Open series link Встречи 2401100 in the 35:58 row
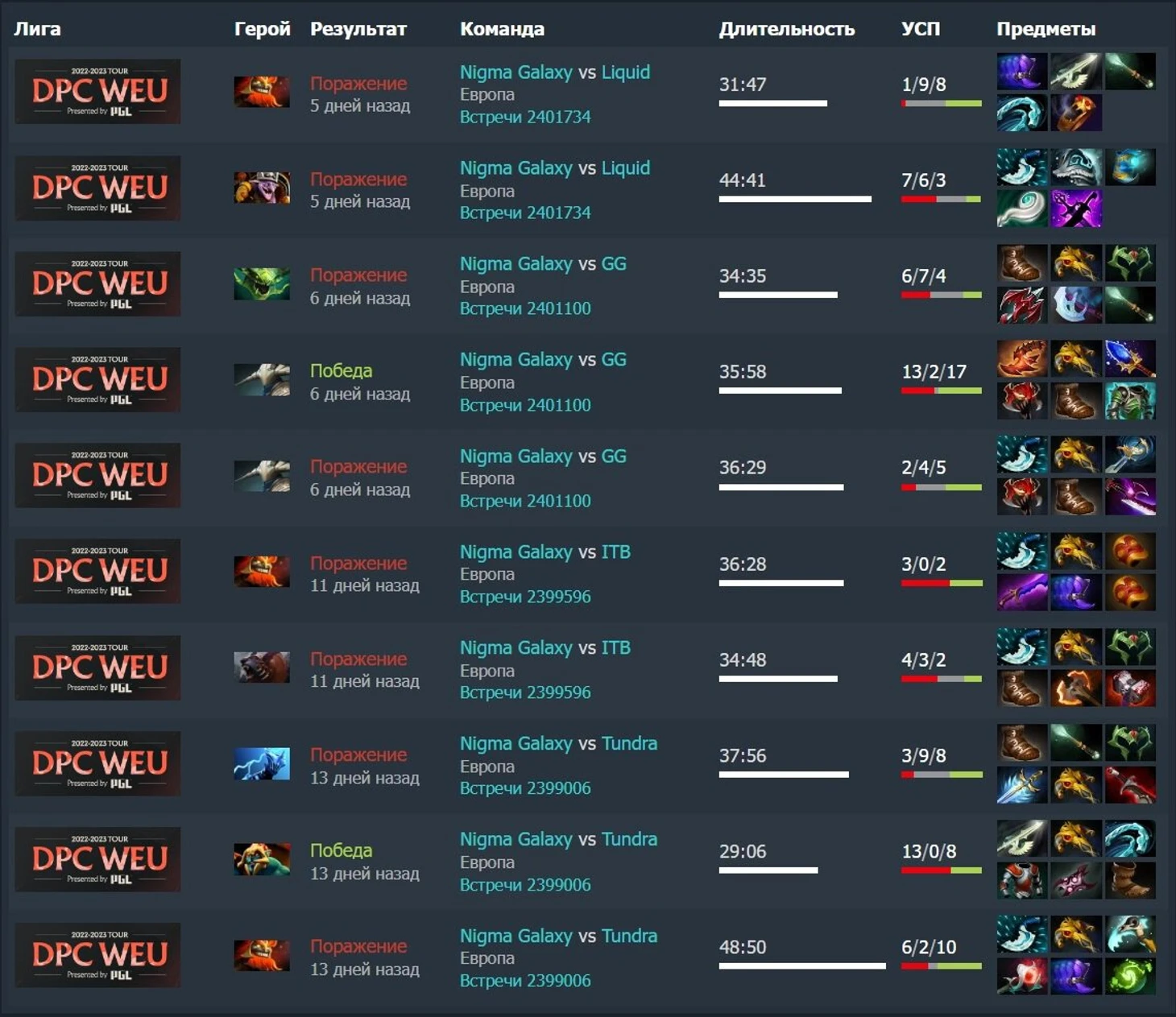This screenshot has height=1017, width=1176. (525, 405)
